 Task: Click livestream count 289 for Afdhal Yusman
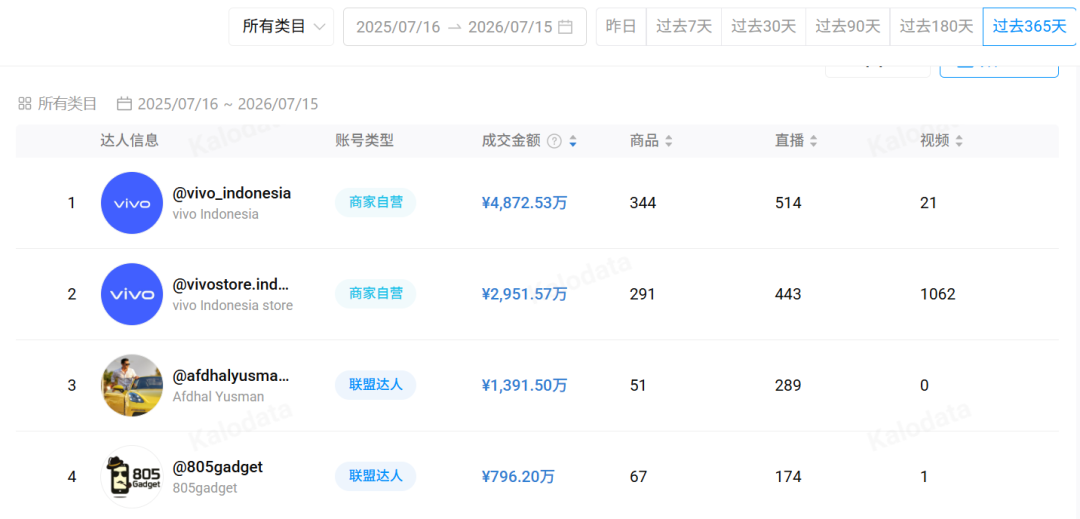click(x=788, y=385)
